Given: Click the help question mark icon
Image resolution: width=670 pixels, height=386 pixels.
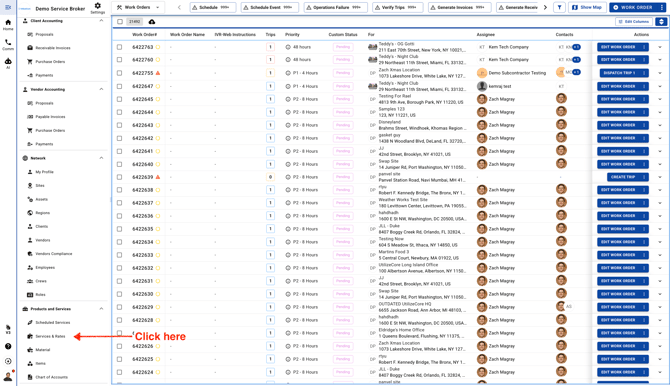Looking at the screenshot, I should [8, 346].
